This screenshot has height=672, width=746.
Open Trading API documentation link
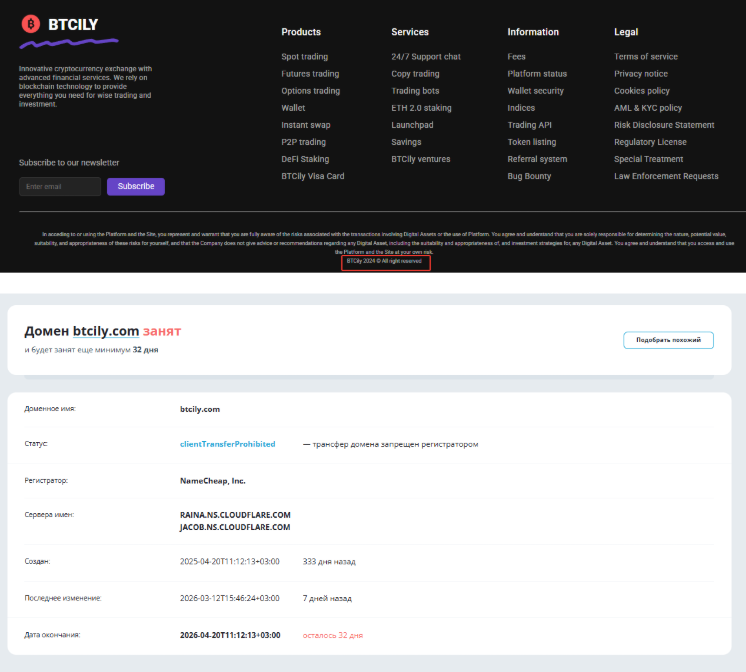click(x=529, y=125)
